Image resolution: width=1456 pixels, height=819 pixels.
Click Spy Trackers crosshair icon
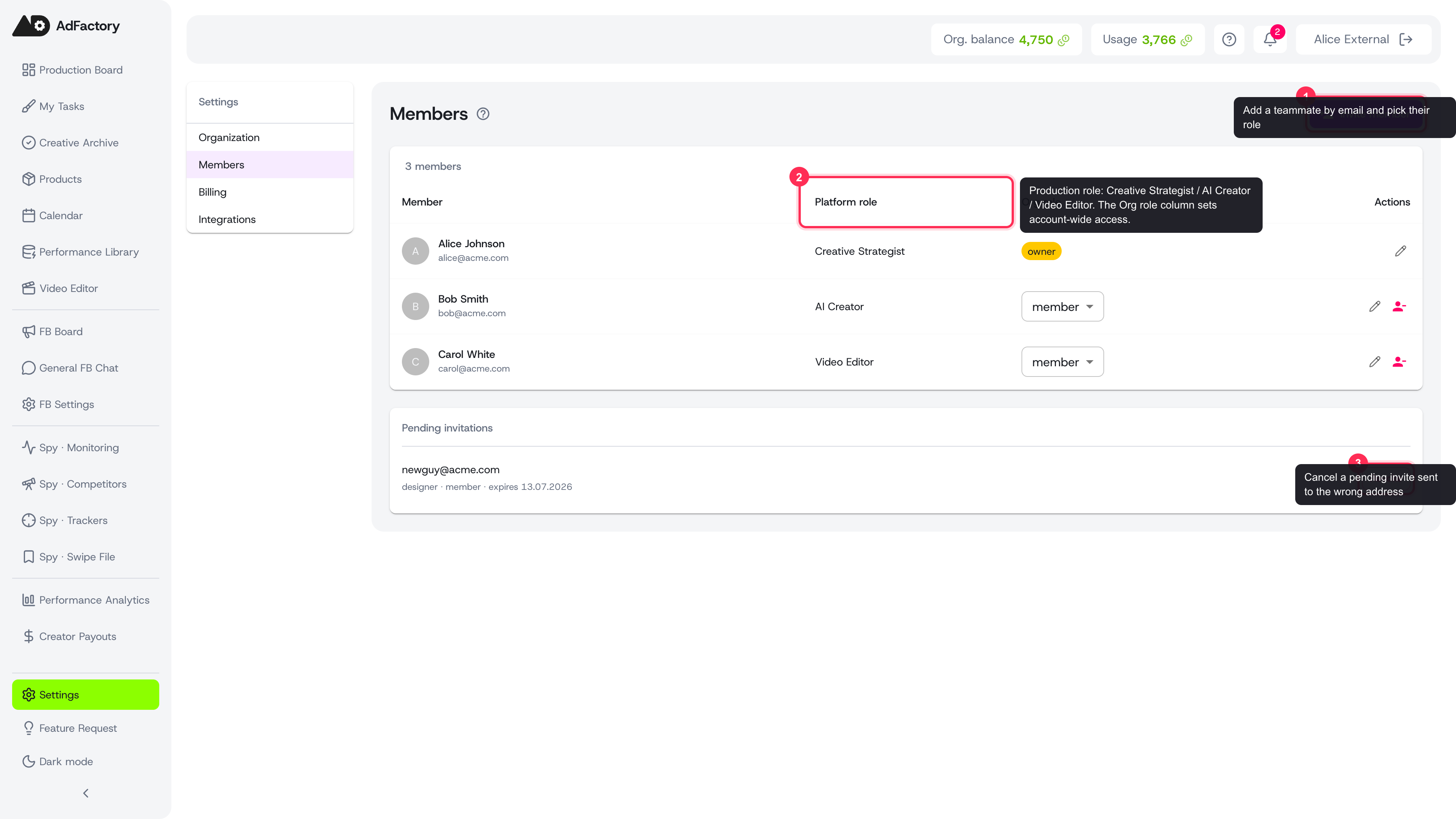[x=28, y=520]
